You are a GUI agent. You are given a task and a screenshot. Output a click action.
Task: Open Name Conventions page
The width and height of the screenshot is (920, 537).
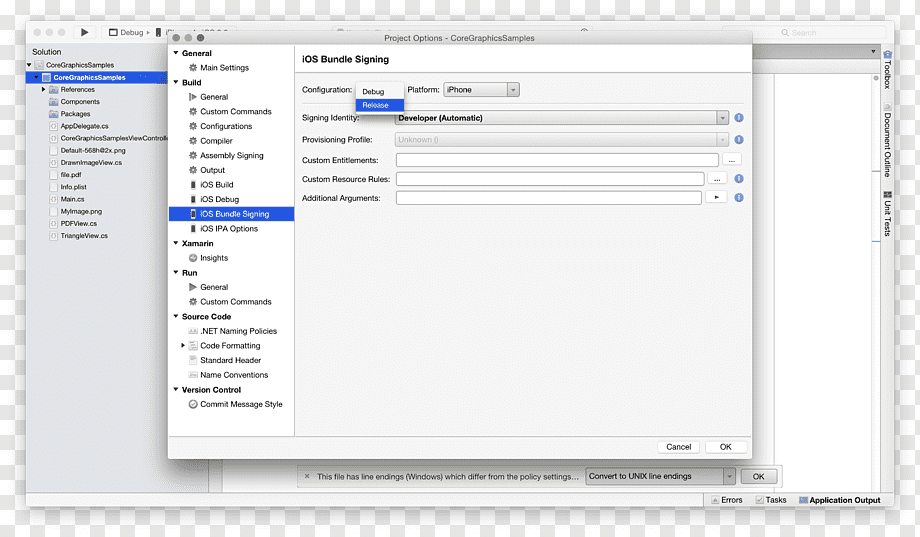point(234,375)
